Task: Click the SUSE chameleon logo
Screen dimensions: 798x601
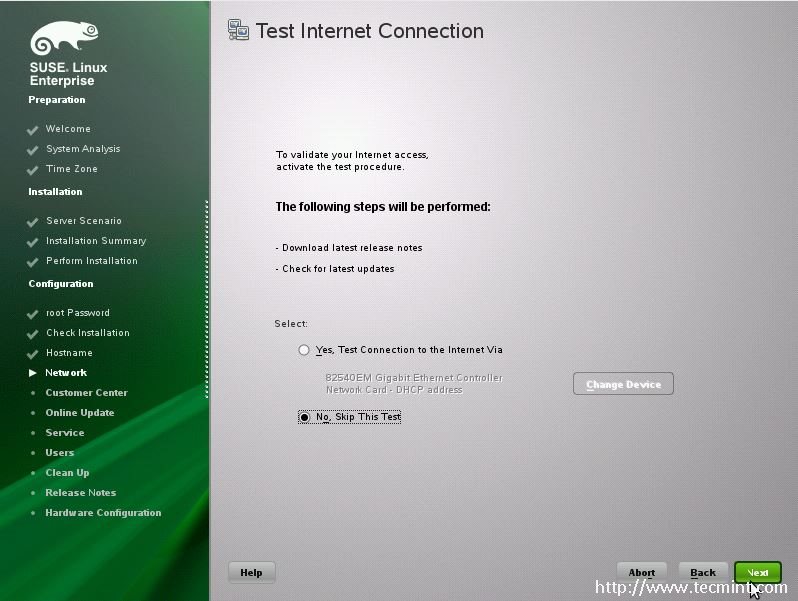Action: 64,38
